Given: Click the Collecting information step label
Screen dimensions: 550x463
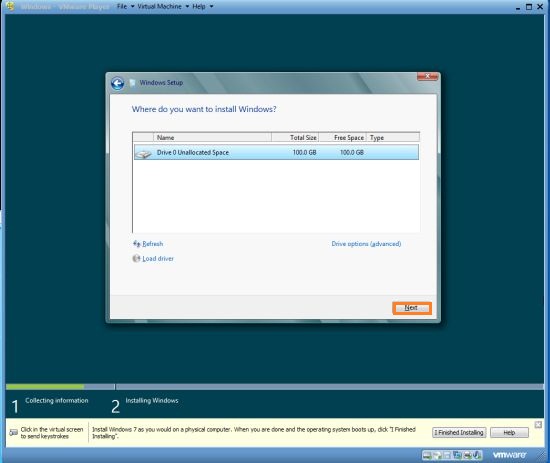Looking at the screenshot, I should tap(57, 401).
